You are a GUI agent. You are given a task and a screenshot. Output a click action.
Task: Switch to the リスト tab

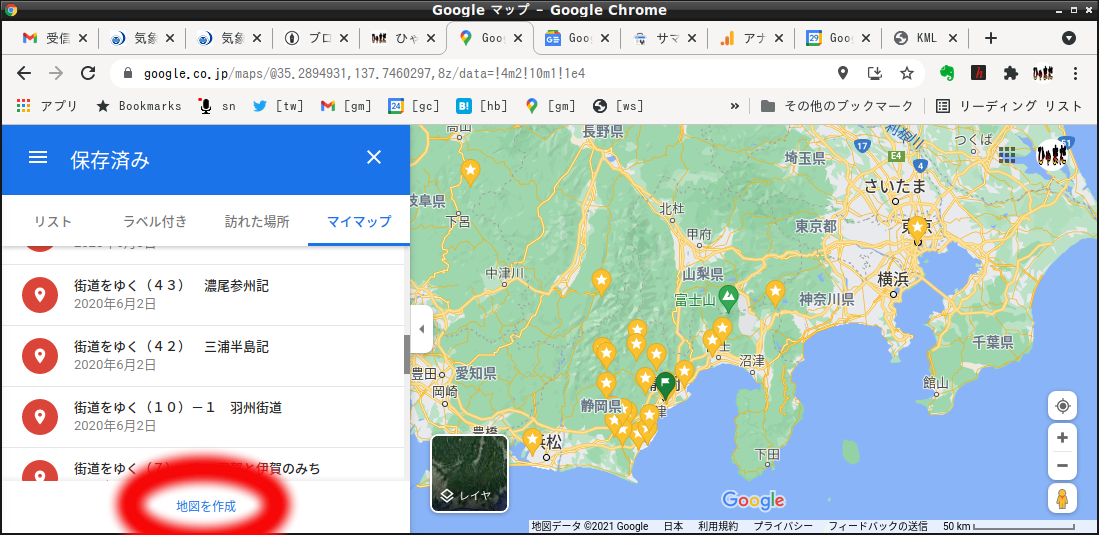pyautogui.click(x=53, y=222)
